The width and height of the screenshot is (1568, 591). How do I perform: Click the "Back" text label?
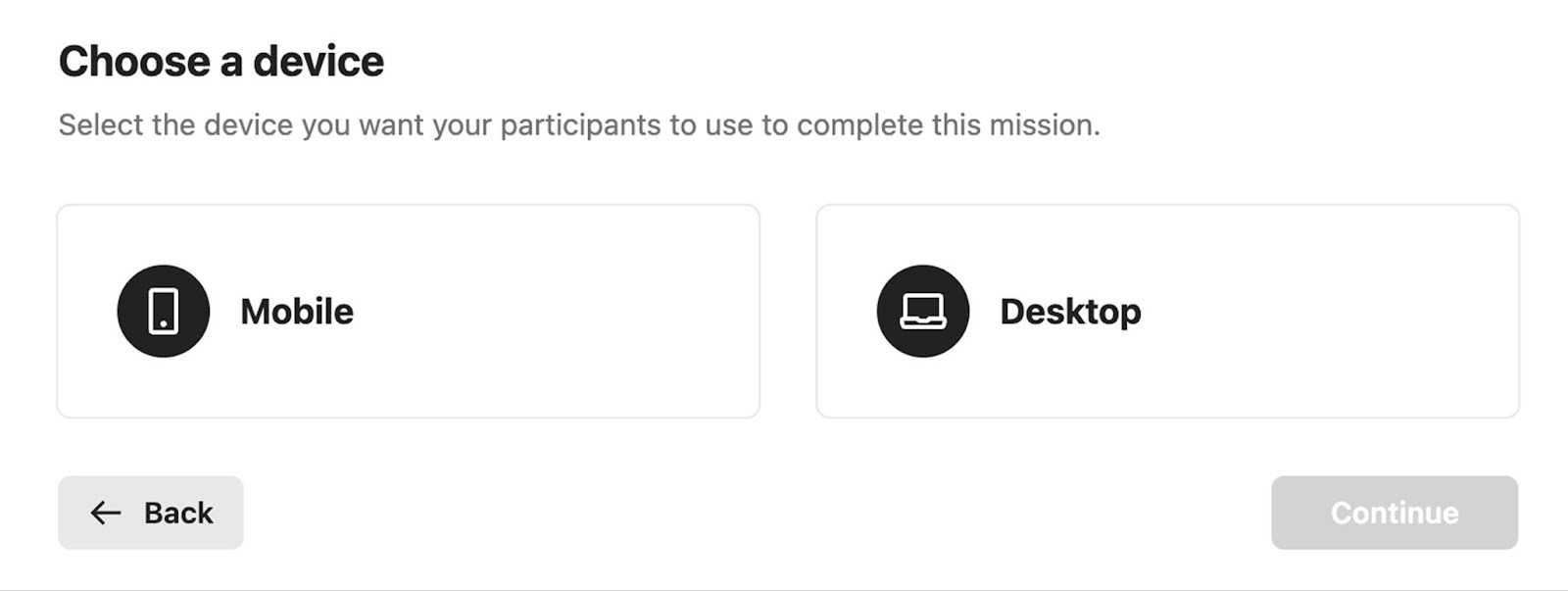(178, 513)
